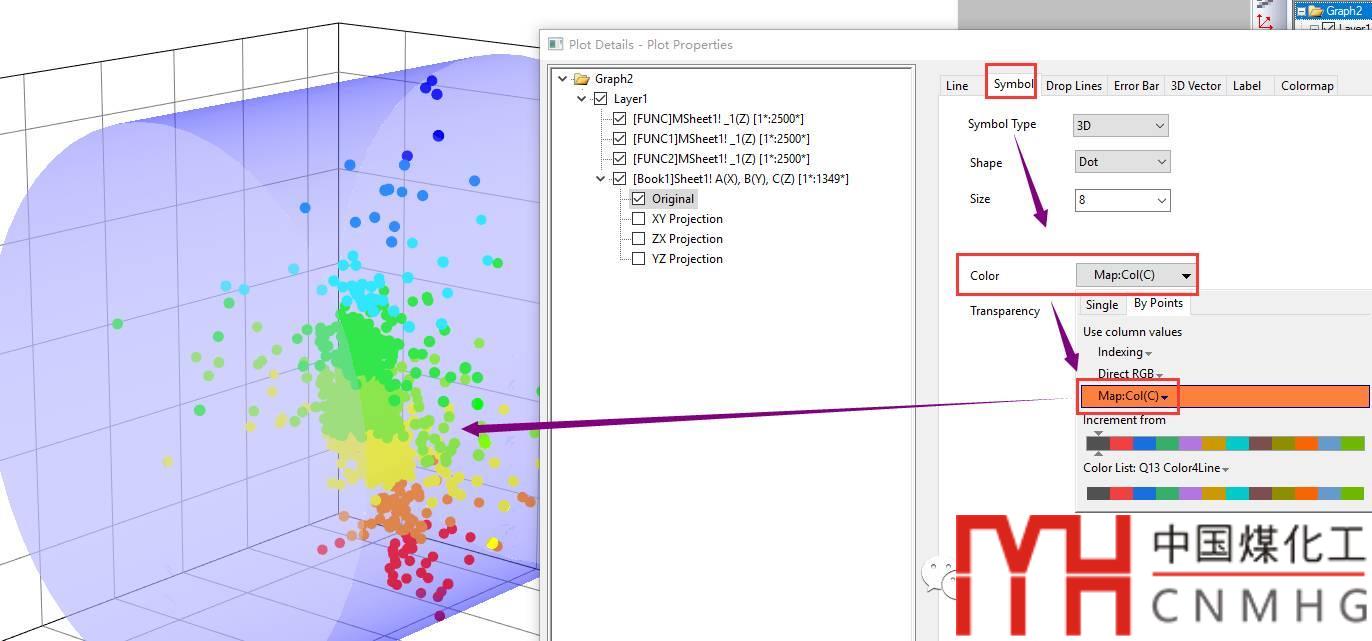Collapse the Book1 Sheet1 tree node
The image size is (1372, 641).
click(x=601, y=179)
